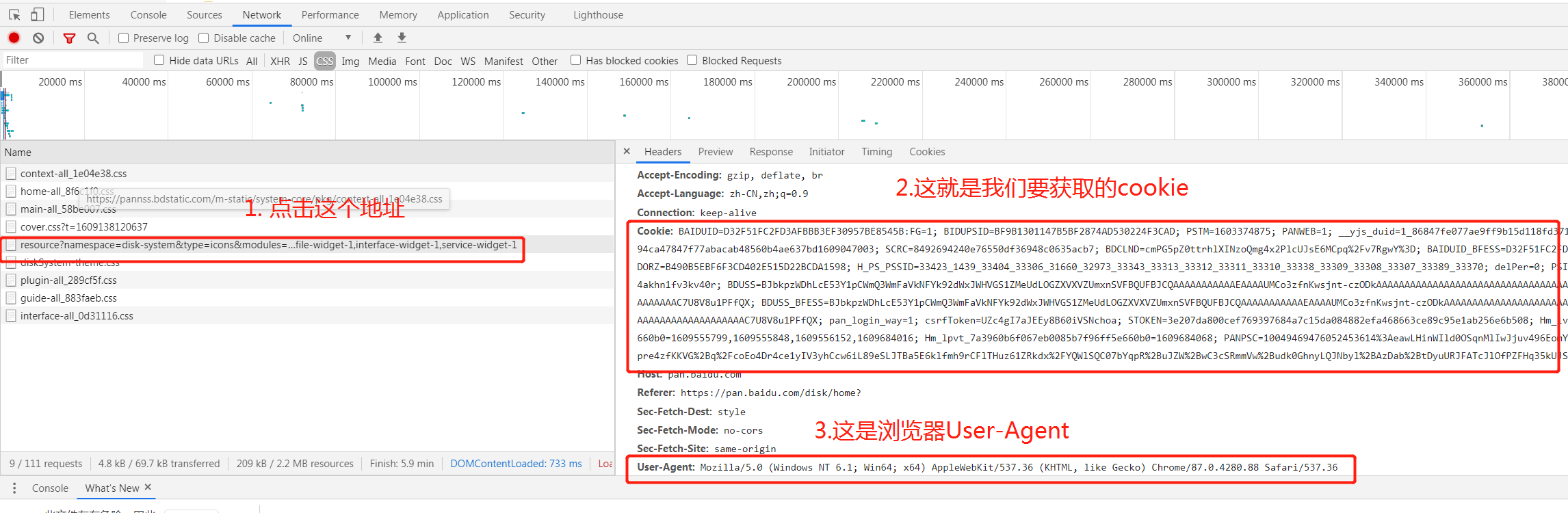Switch to the Console panel
Image resolution: width=1568 pixels, height=513 pixels.
[x=148, y=14]
